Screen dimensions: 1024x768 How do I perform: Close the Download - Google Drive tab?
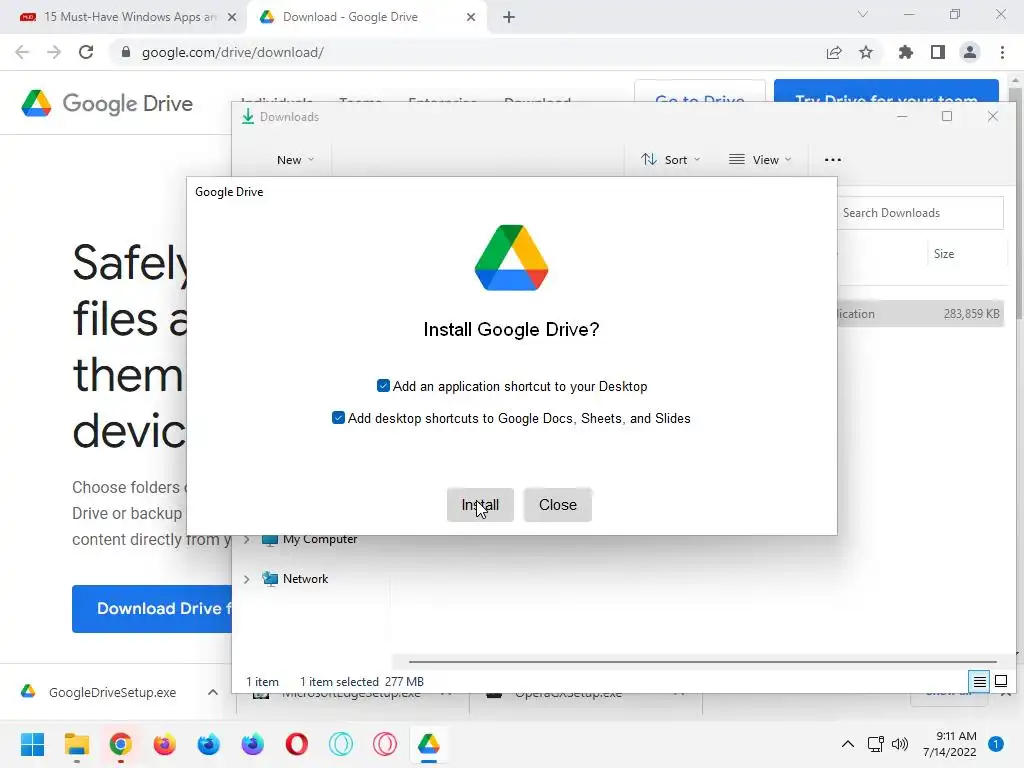(x=471, y=17)
